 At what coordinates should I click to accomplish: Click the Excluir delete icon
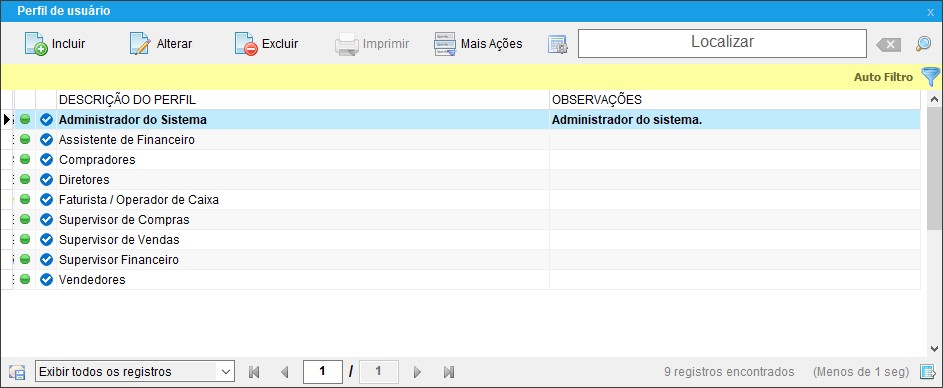coord(246,44)
